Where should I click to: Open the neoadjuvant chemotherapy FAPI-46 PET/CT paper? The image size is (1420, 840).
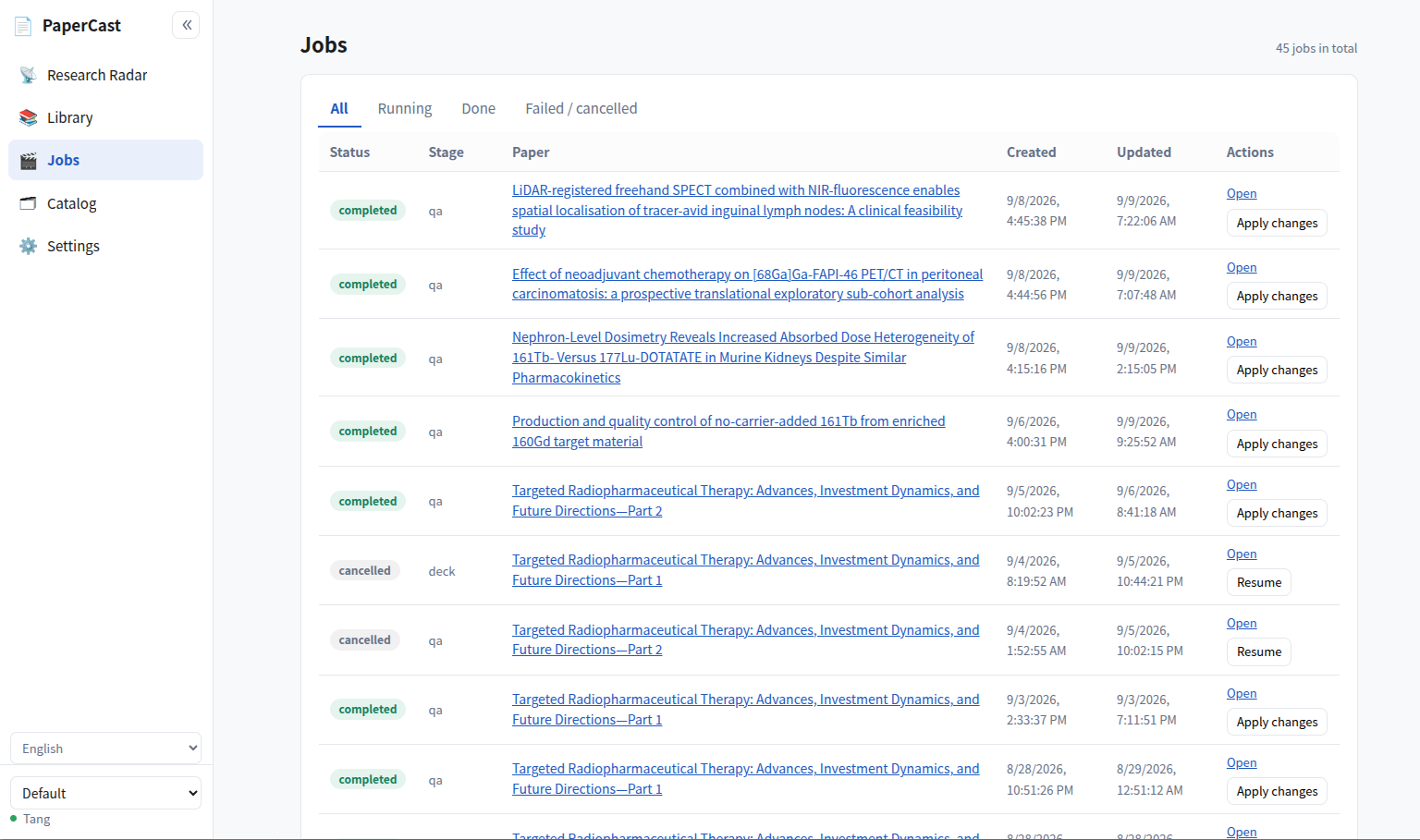tap(747, 284)
